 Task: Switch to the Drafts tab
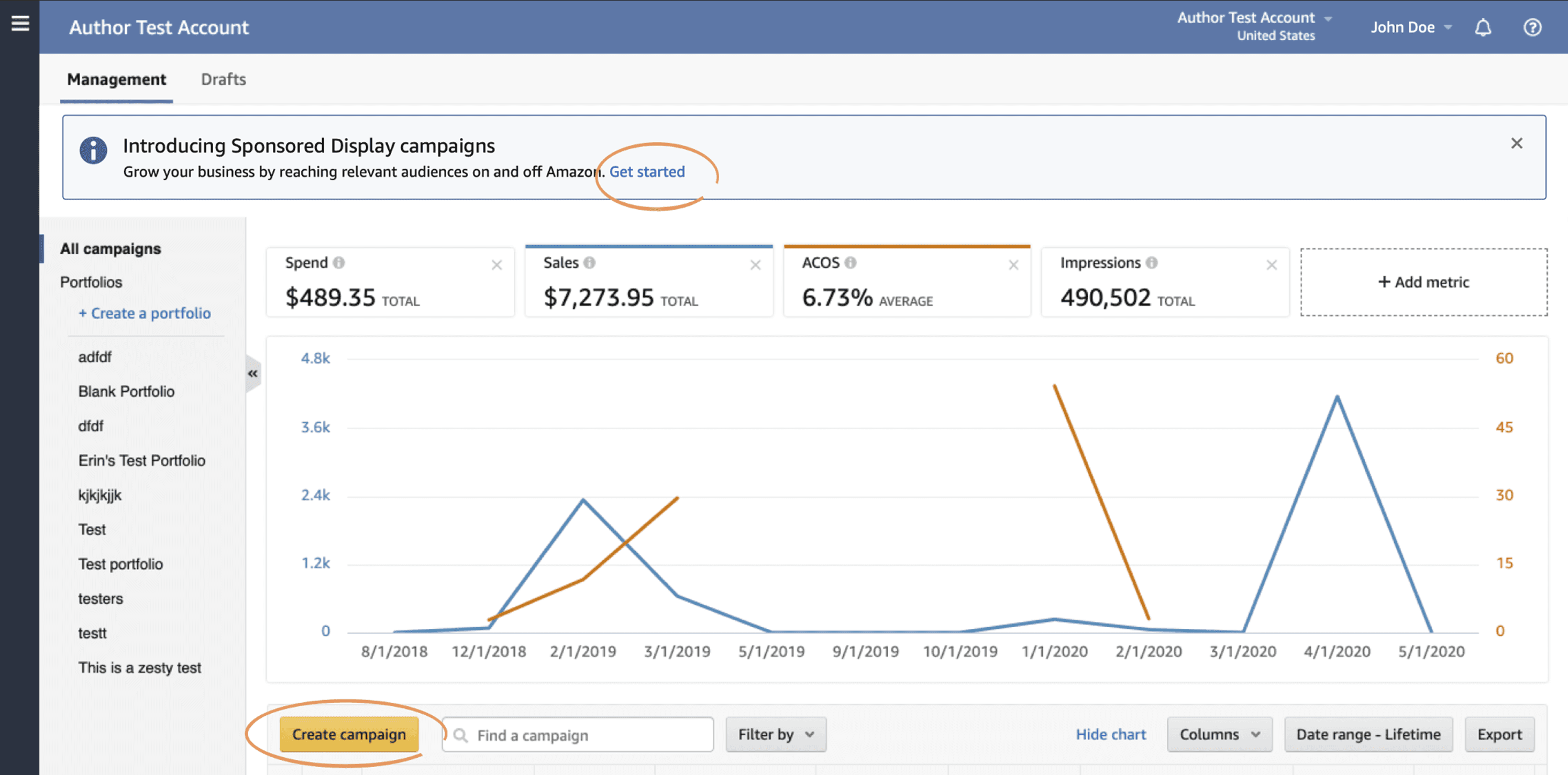tap(224, 79)
